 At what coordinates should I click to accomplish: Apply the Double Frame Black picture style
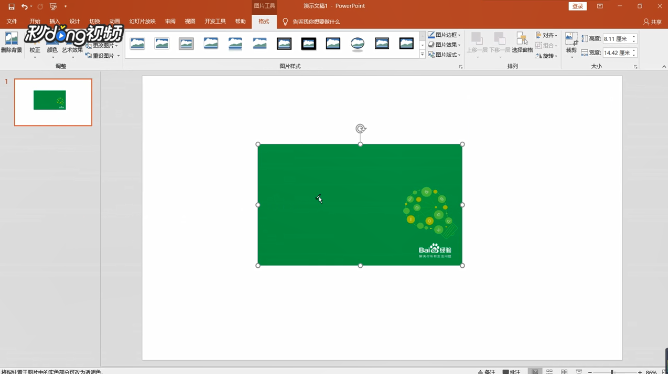(284, 43)
